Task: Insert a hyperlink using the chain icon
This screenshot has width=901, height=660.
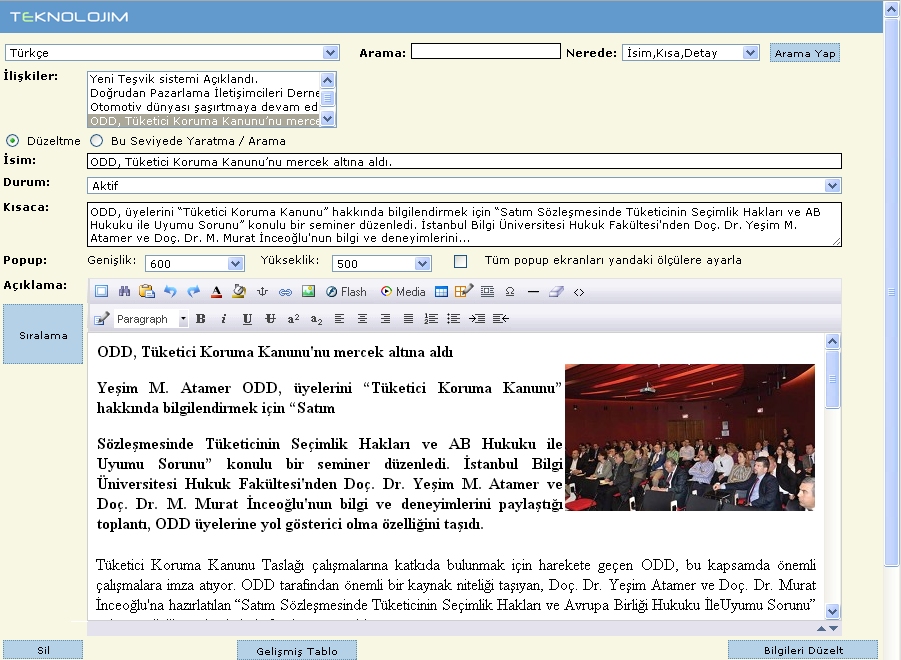Action: pyautogui.click(x=285, y=292)
